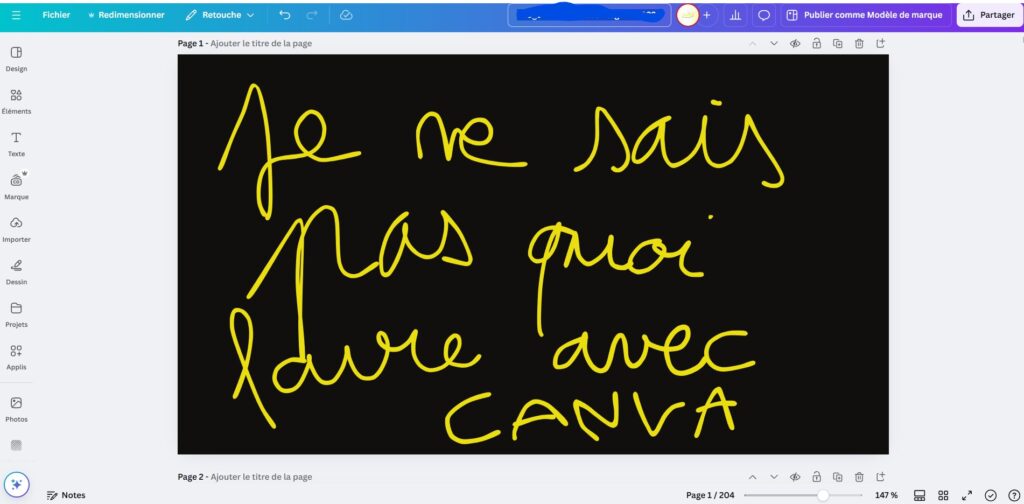The image size is (1024, 504).
Task: Switch to grid view of pages
Action: 943,495
